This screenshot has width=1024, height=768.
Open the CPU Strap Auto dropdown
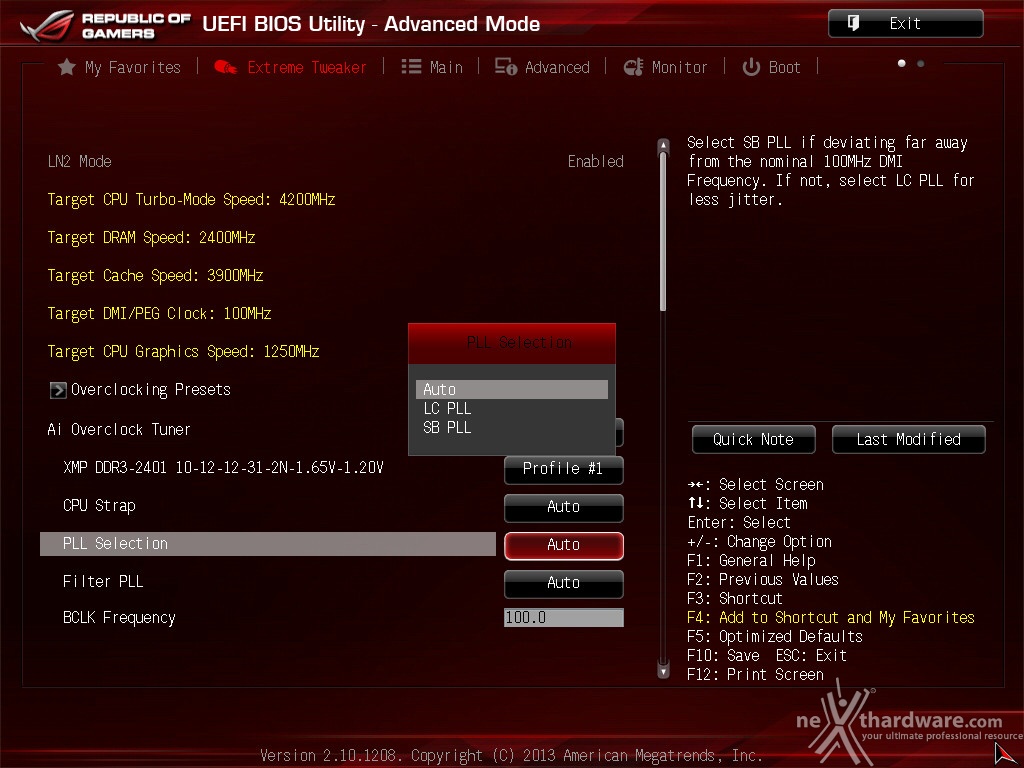[564, 507]
